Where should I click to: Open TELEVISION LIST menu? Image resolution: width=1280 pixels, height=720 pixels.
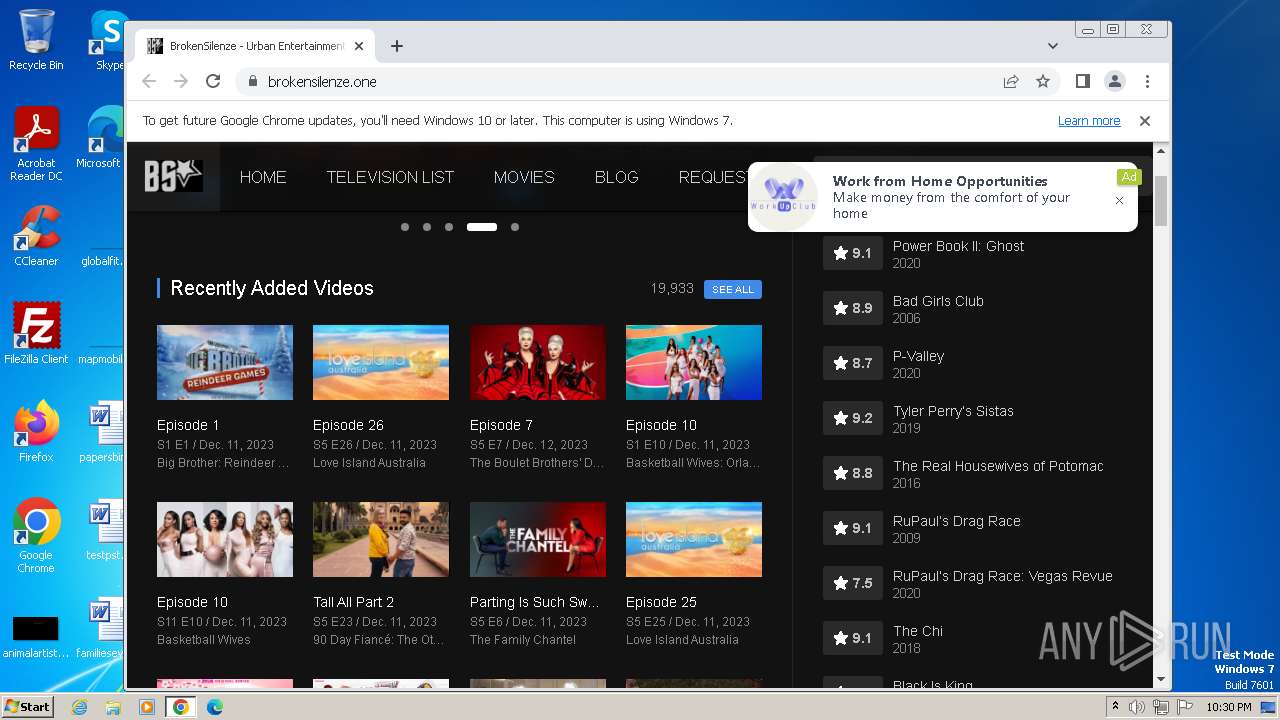tap(390, 177)
